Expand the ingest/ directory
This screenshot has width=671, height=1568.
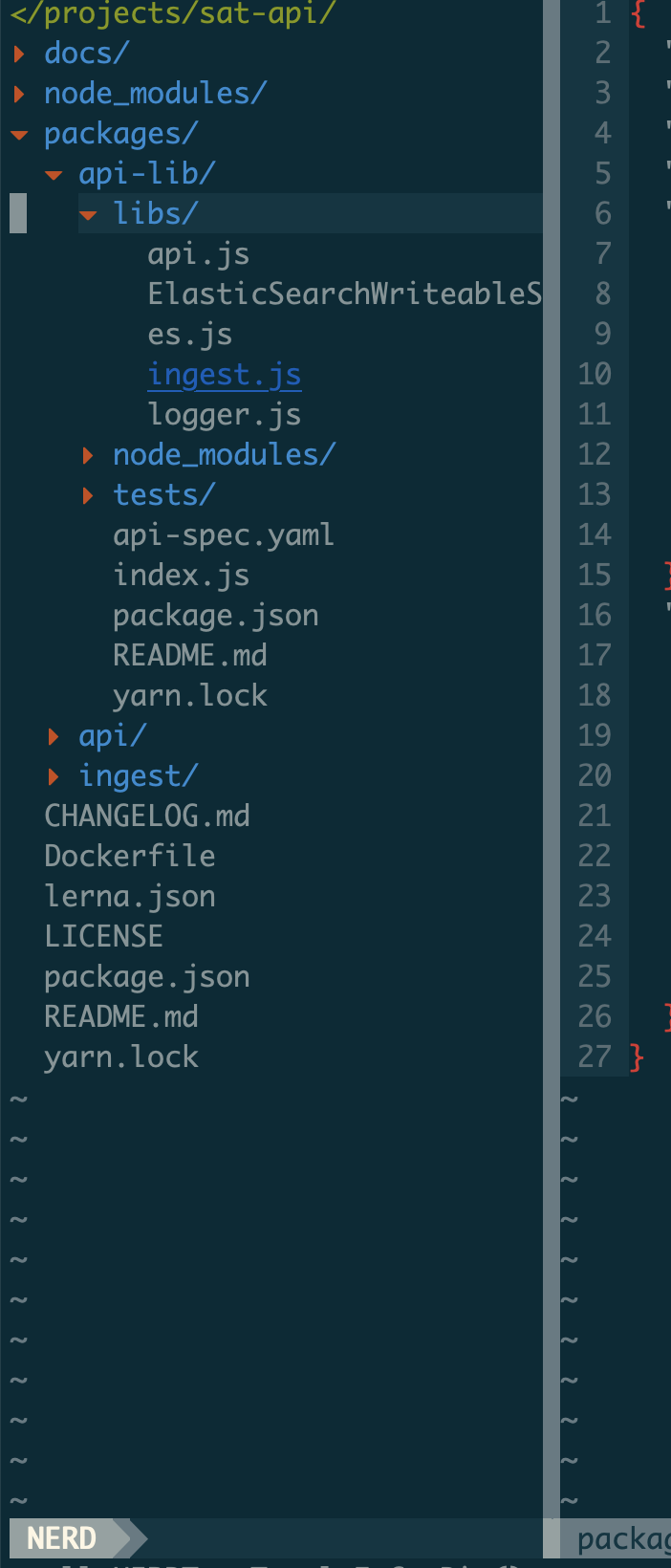point(138,775)
